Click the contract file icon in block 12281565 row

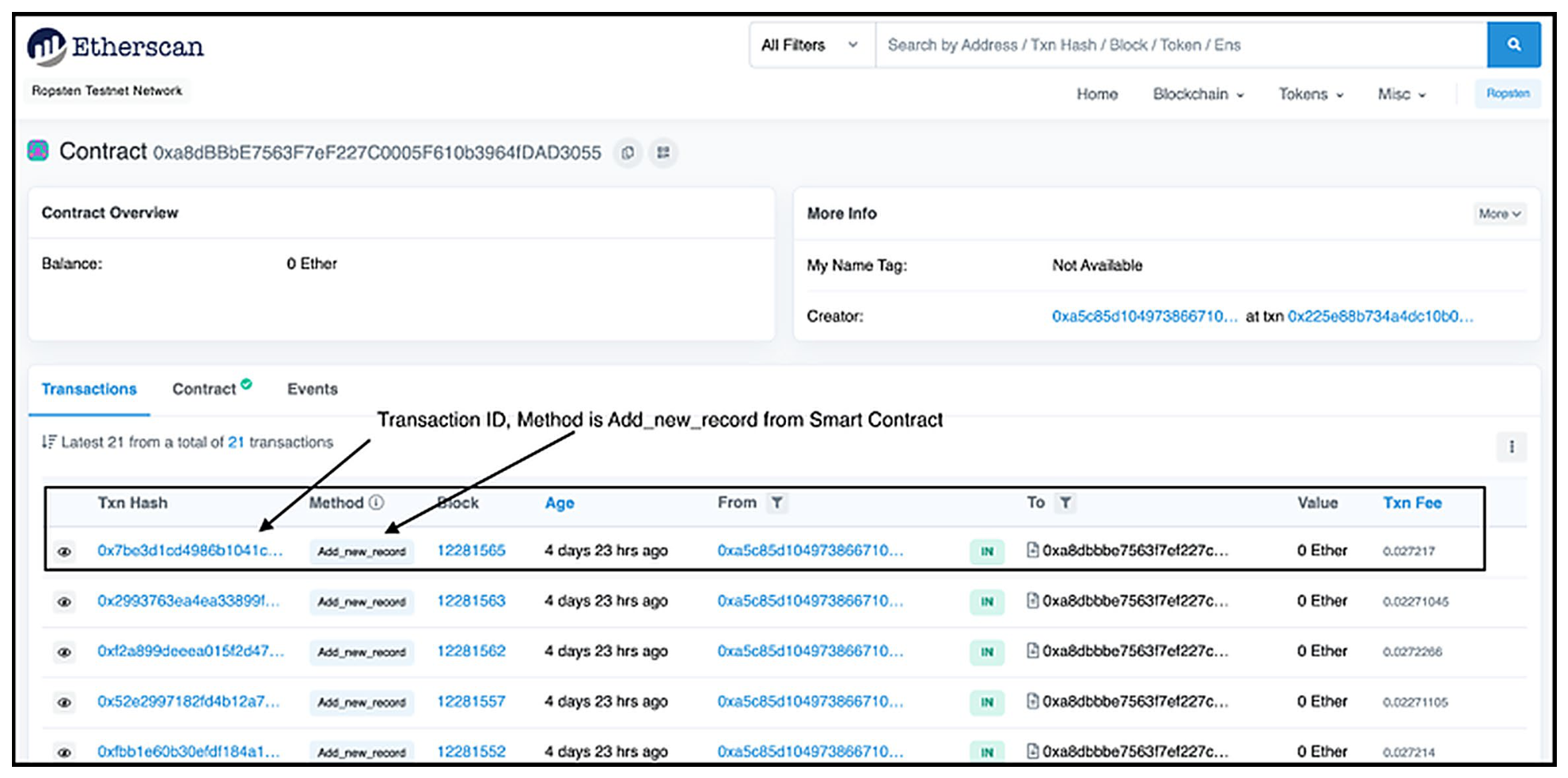1032,550
